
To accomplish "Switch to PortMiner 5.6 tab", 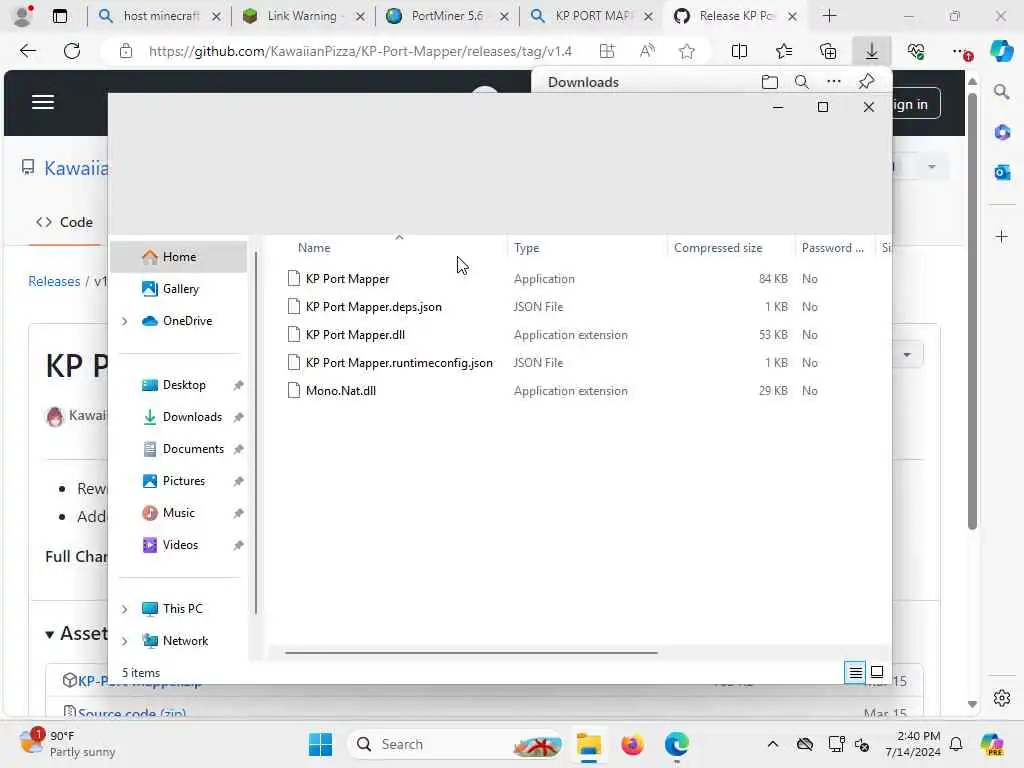I will 447,16.
